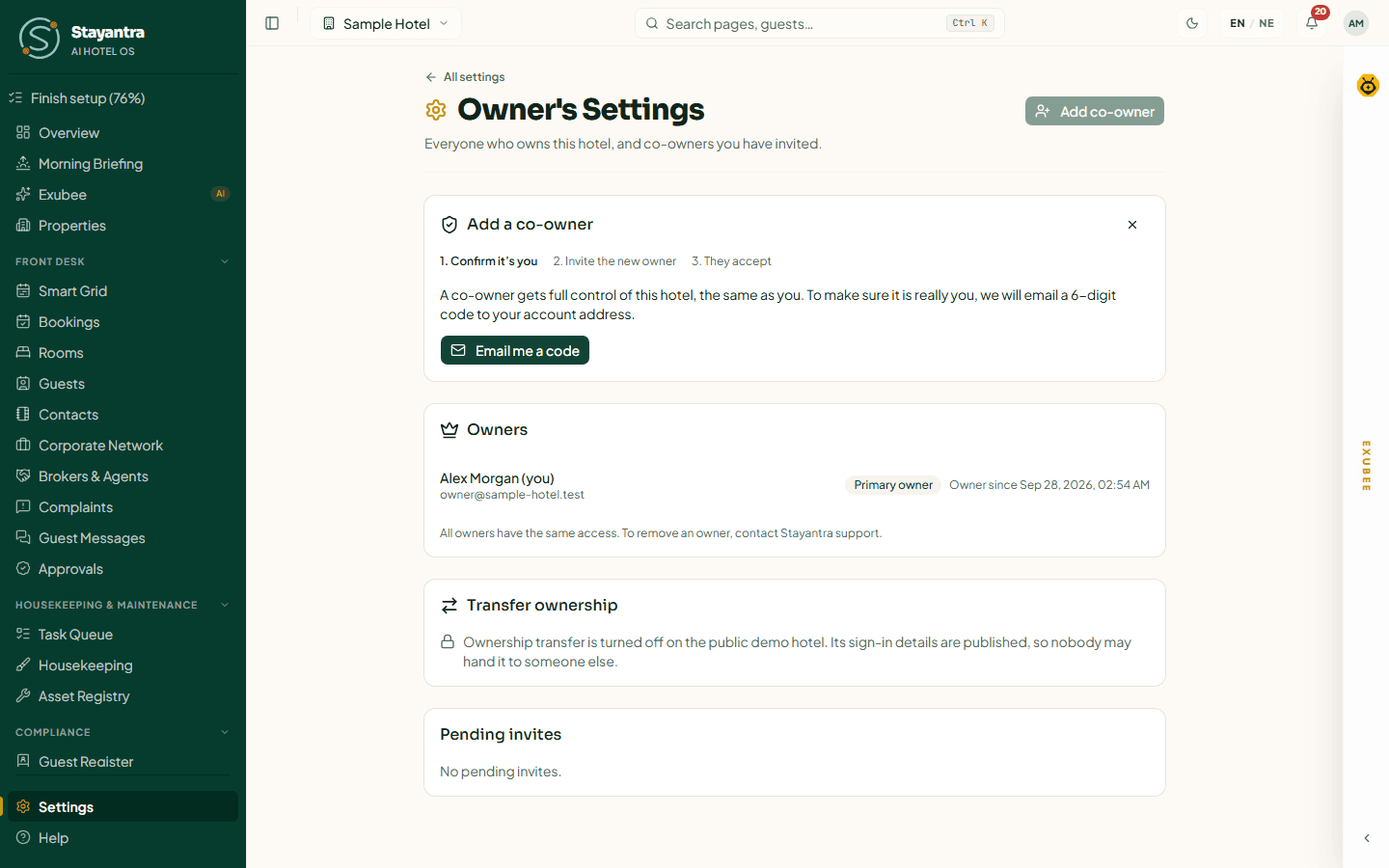
Task: Switch to dark mode moon icon
Action: click(x=1192, y=23)
